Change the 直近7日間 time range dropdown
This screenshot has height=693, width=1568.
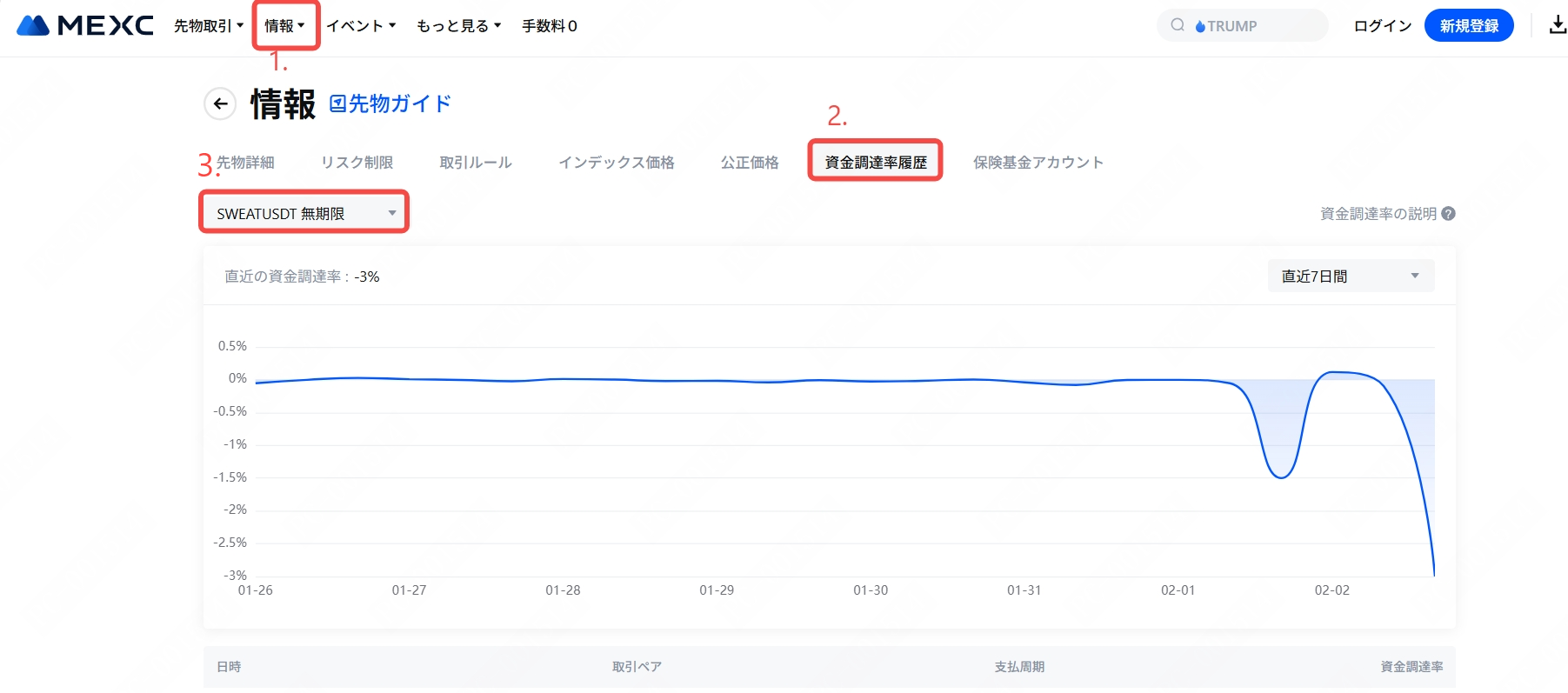coord(1350,277)
